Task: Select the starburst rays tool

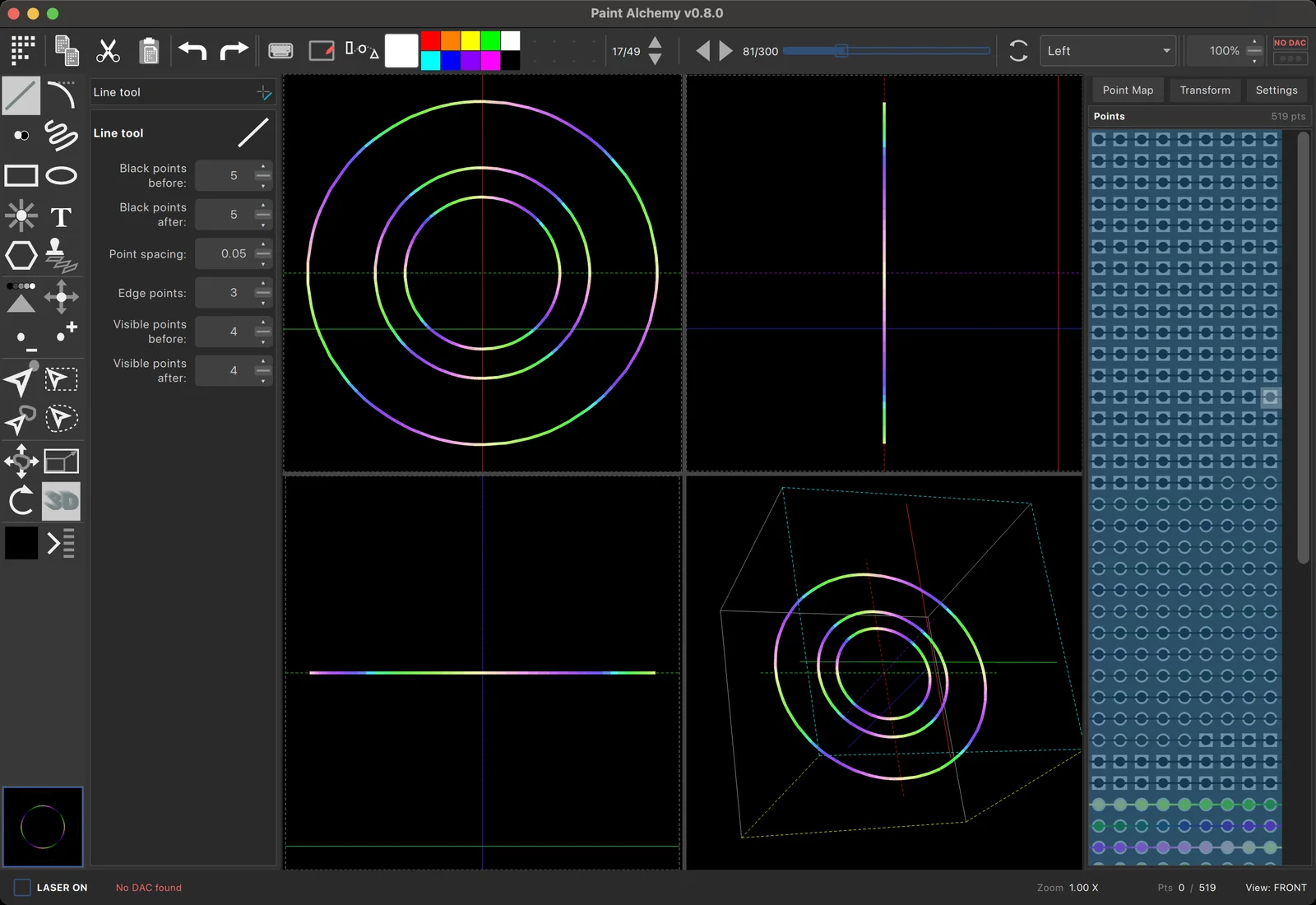Action: tap(21, 216)
